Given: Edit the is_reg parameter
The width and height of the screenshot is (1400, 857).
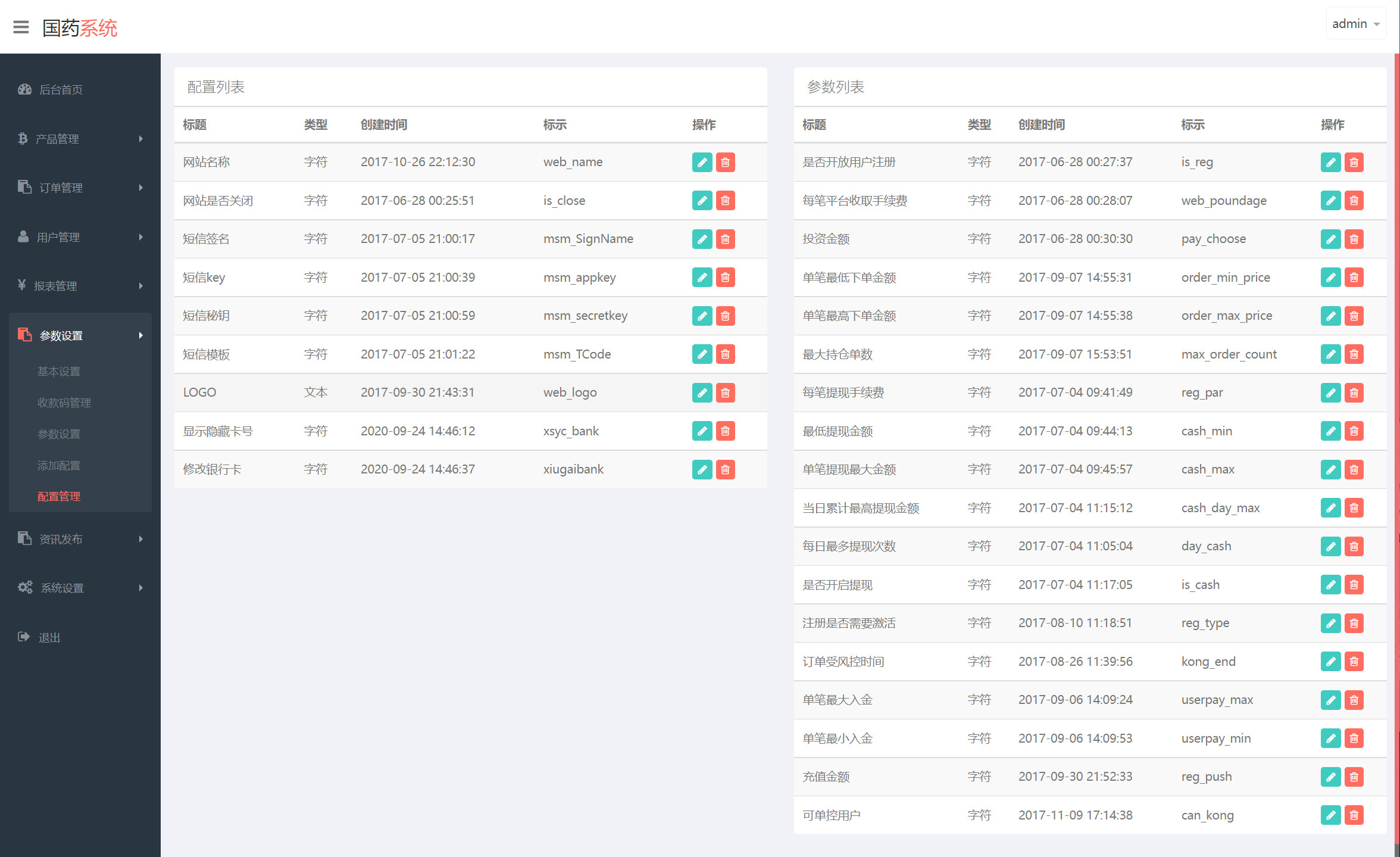Looking at the screenshot, I should click(1331, 162).
